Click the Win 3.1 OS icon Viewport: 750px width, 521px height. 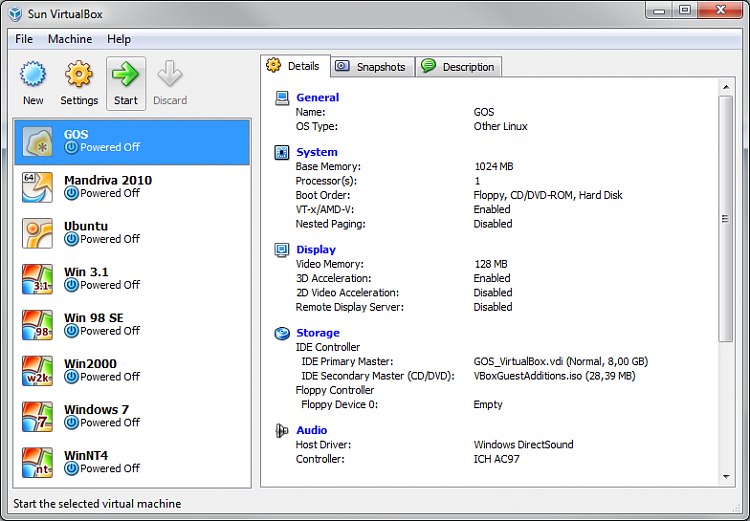click(37, 279)
